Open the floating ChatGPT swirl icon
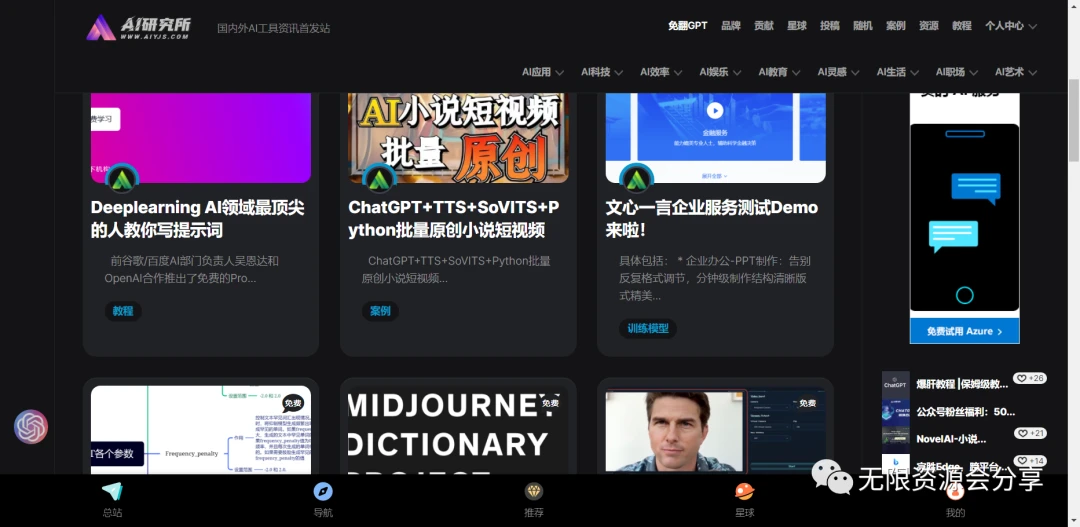The height and width of the screenshot is (527, 1080). [31, 426]
